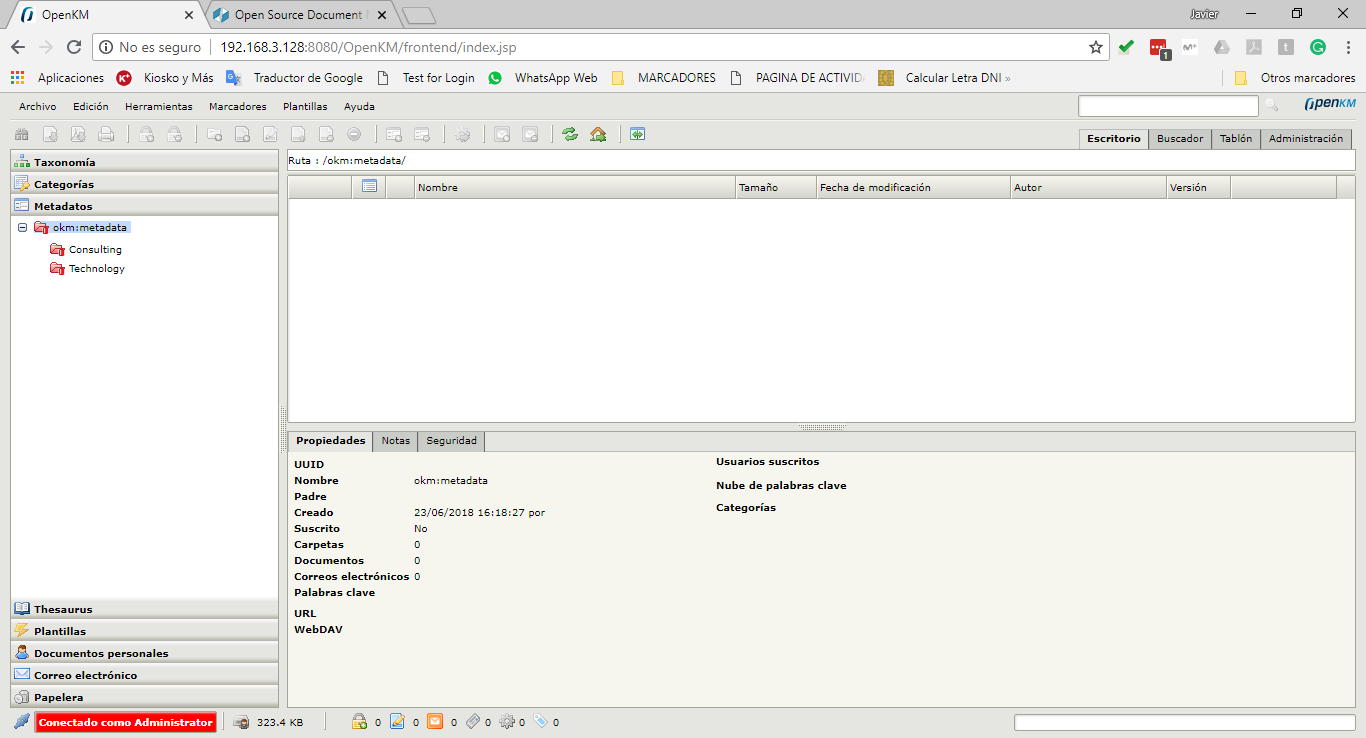The image size is (1366, 738).
Task: Open the Thesaurus sidebar panel
Action: pos(144,609)
